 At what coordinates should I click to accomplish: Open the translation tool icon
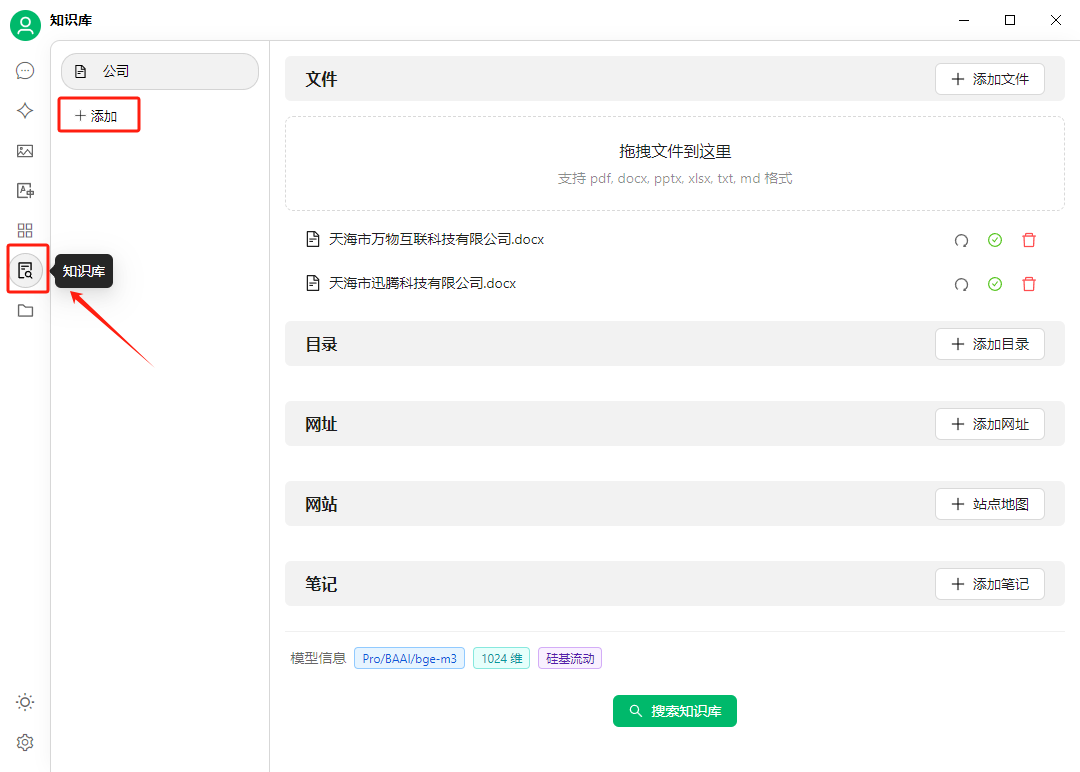[x=25, y=190]
